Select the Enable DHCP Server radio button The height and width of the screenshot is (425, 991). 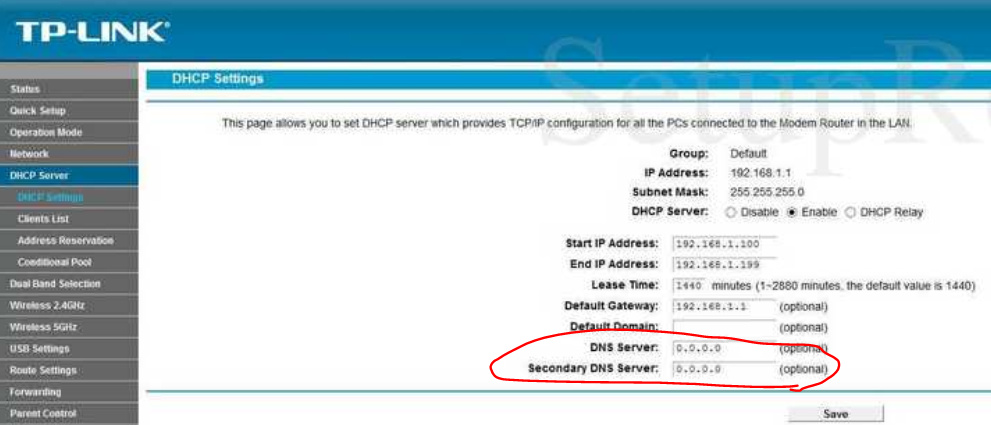pyautogui.click(x=793, y=213)
